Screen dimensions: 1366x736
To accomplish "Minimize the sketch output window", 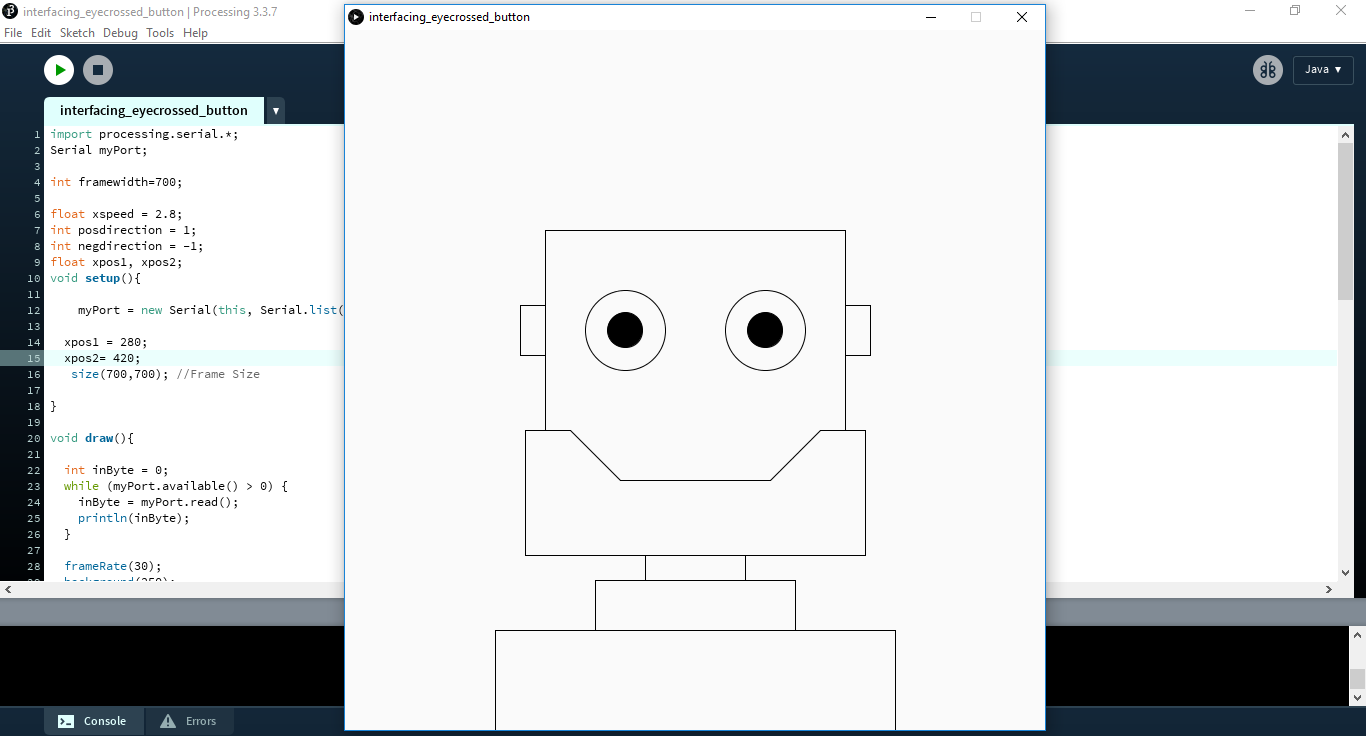I will pos(931,17).
